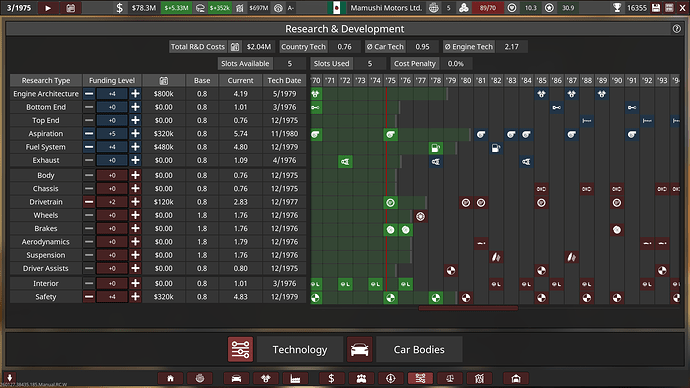
Task: Click the Aspiration funding value +5
Action: tap(112, 133)
